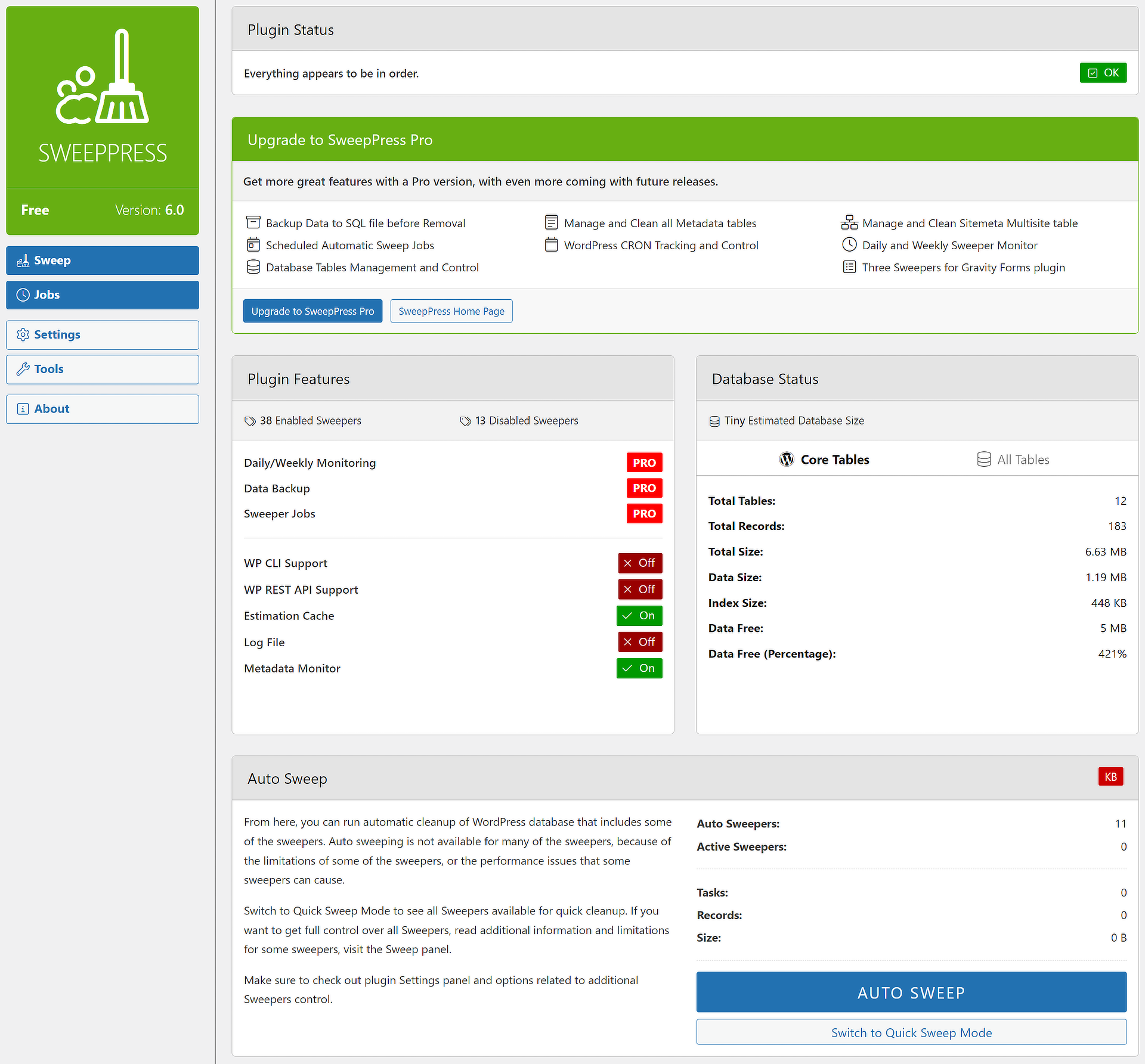This screenshot has width=1145, height=1064.
Task: Click Tiny Estimated Database Size text
Action: 794,421
